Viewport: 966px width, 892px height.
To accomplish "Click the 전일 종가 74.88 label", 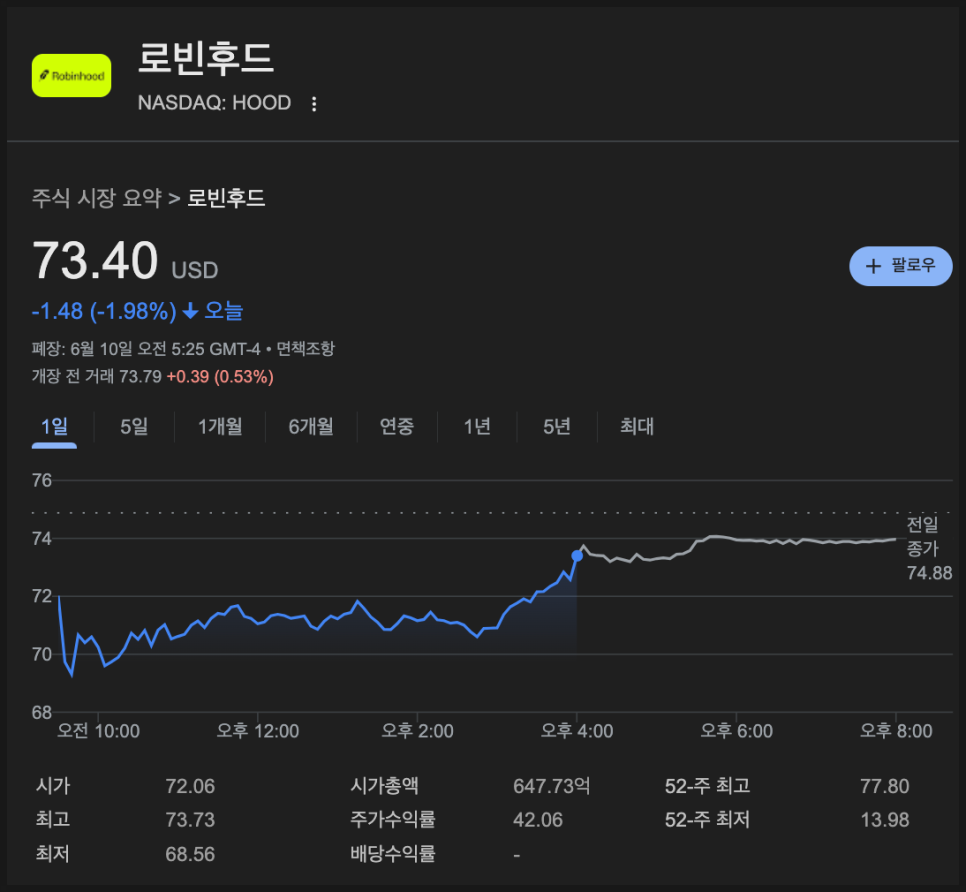I will [x=929, y=549].
